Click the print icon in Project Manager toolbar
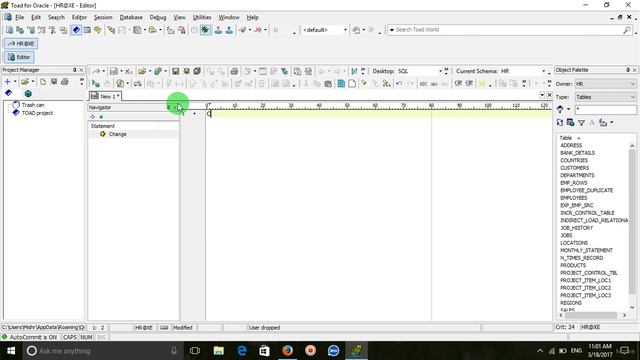640x360 pixels. [64, 82]
